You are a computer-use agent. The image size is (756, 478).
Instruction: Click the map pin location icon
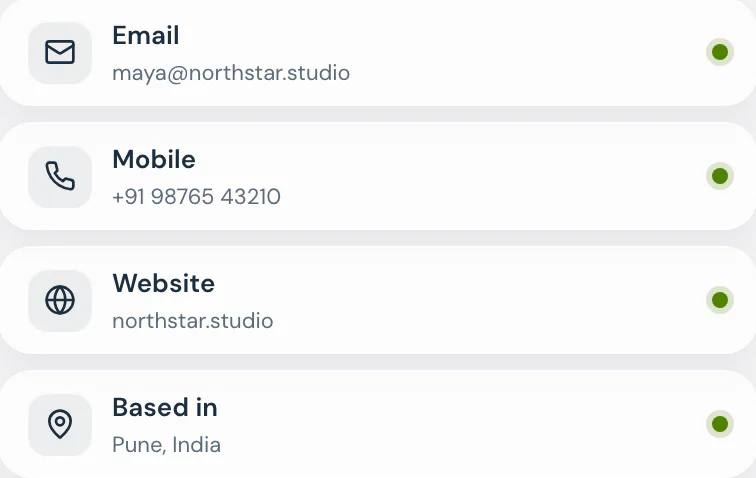60,424
